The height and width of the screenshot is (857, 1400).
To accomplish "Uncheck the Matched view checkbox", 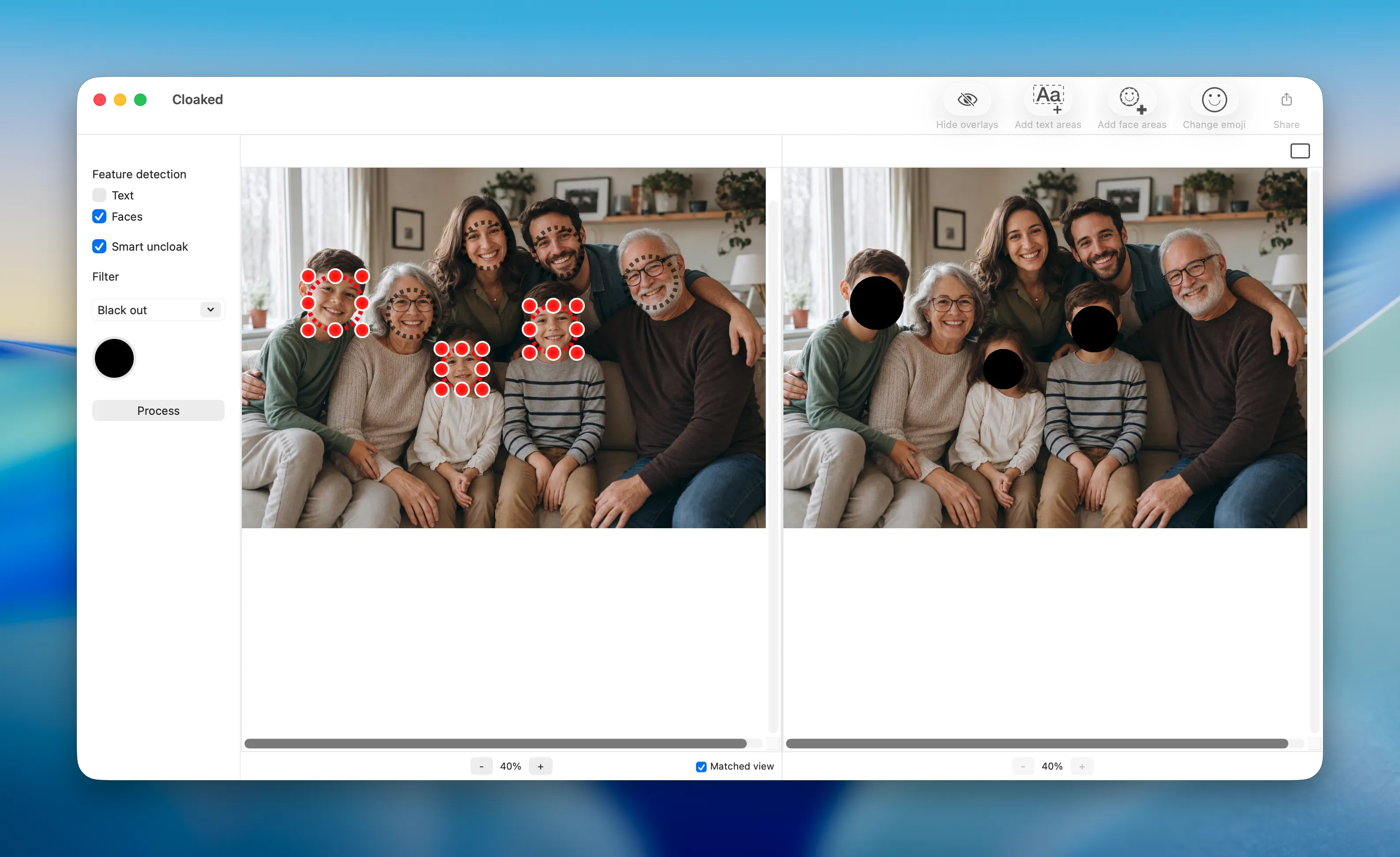I will [701, 767].
